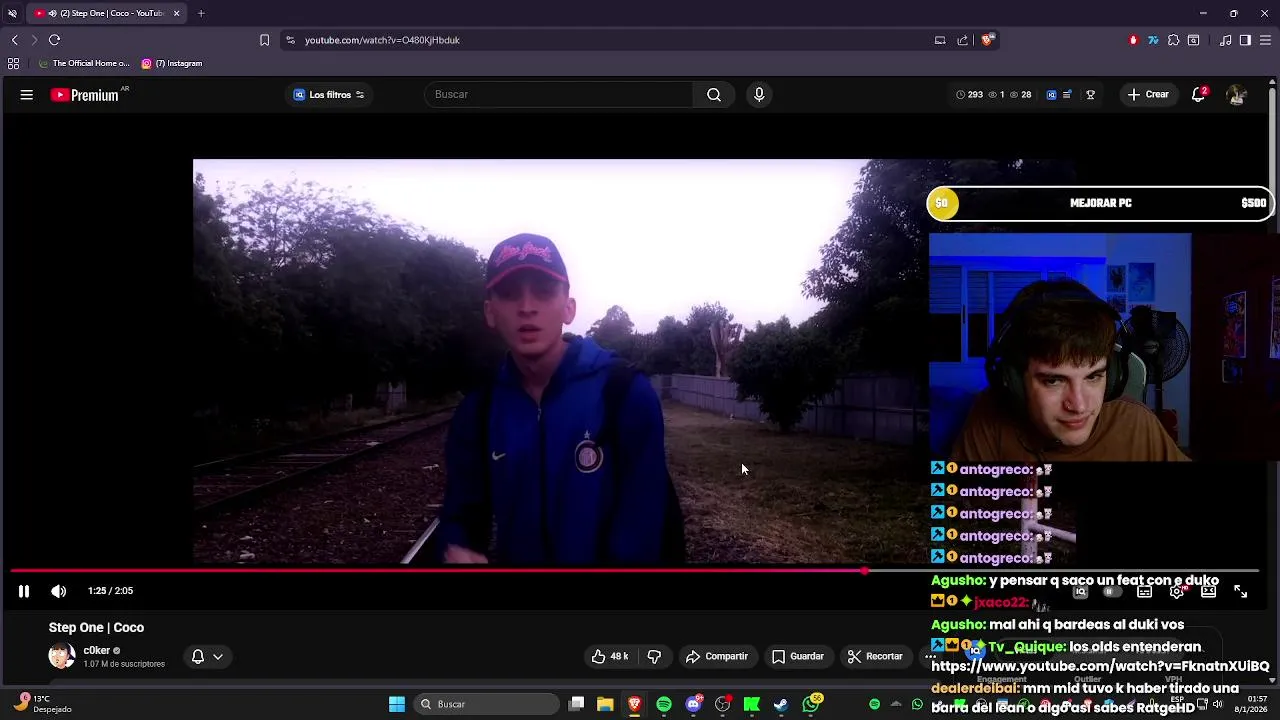1280x720 pixels.
Task: Open player settings gear icon
Action: click(1177, 592)
